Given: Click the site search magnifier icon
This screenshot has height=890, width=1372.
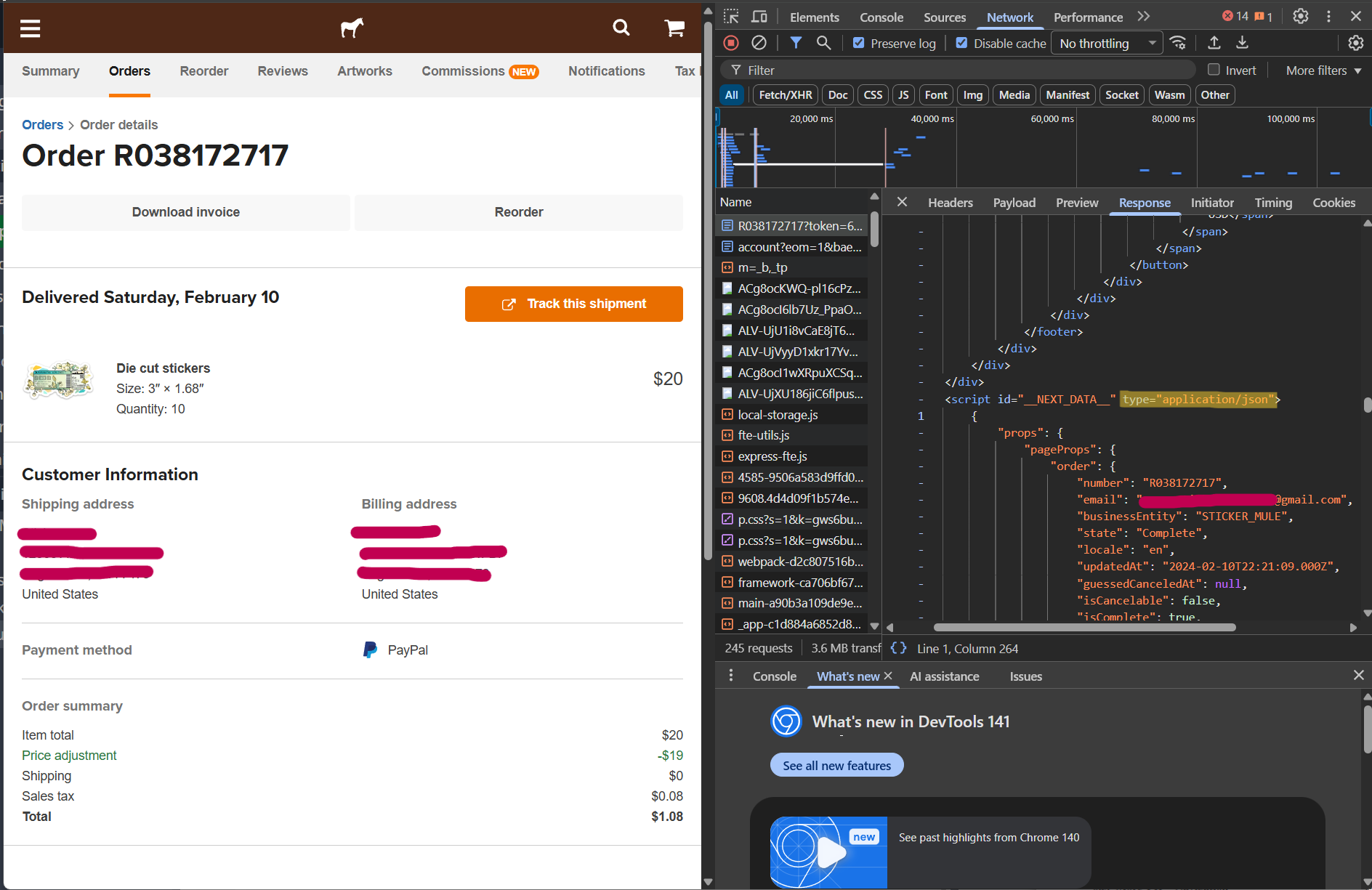Looking at the screenshot, I should coord(621,28).
